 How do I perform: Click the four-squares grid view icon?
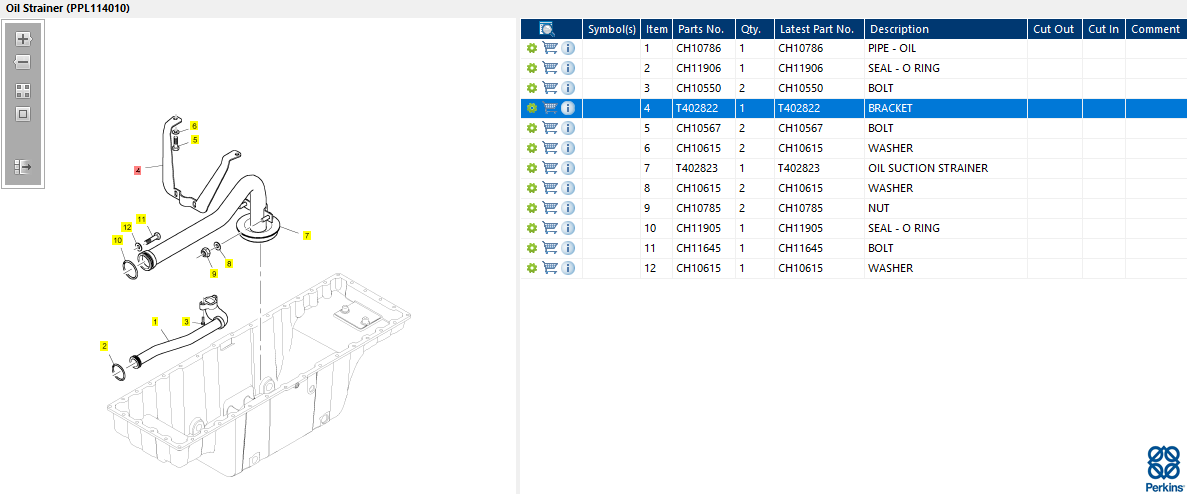coord(23,92)
